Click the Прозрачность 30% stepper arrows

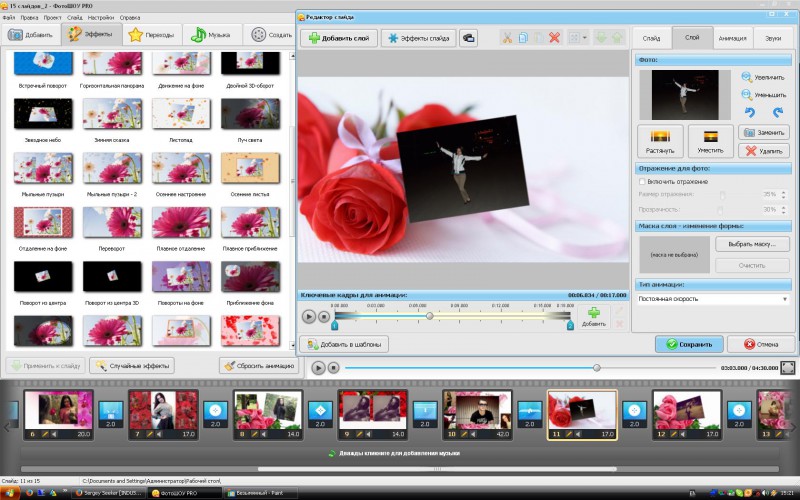pos(784,210)
